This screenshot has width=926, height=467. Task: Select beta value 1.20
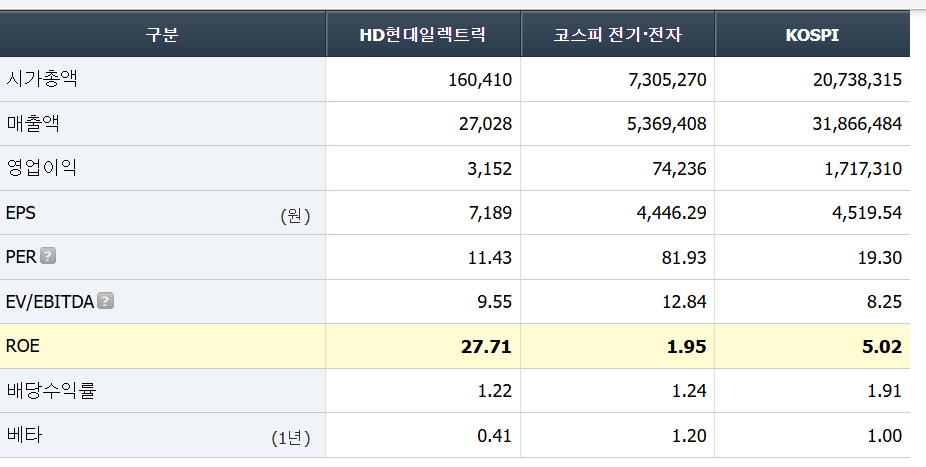(689, 436)
